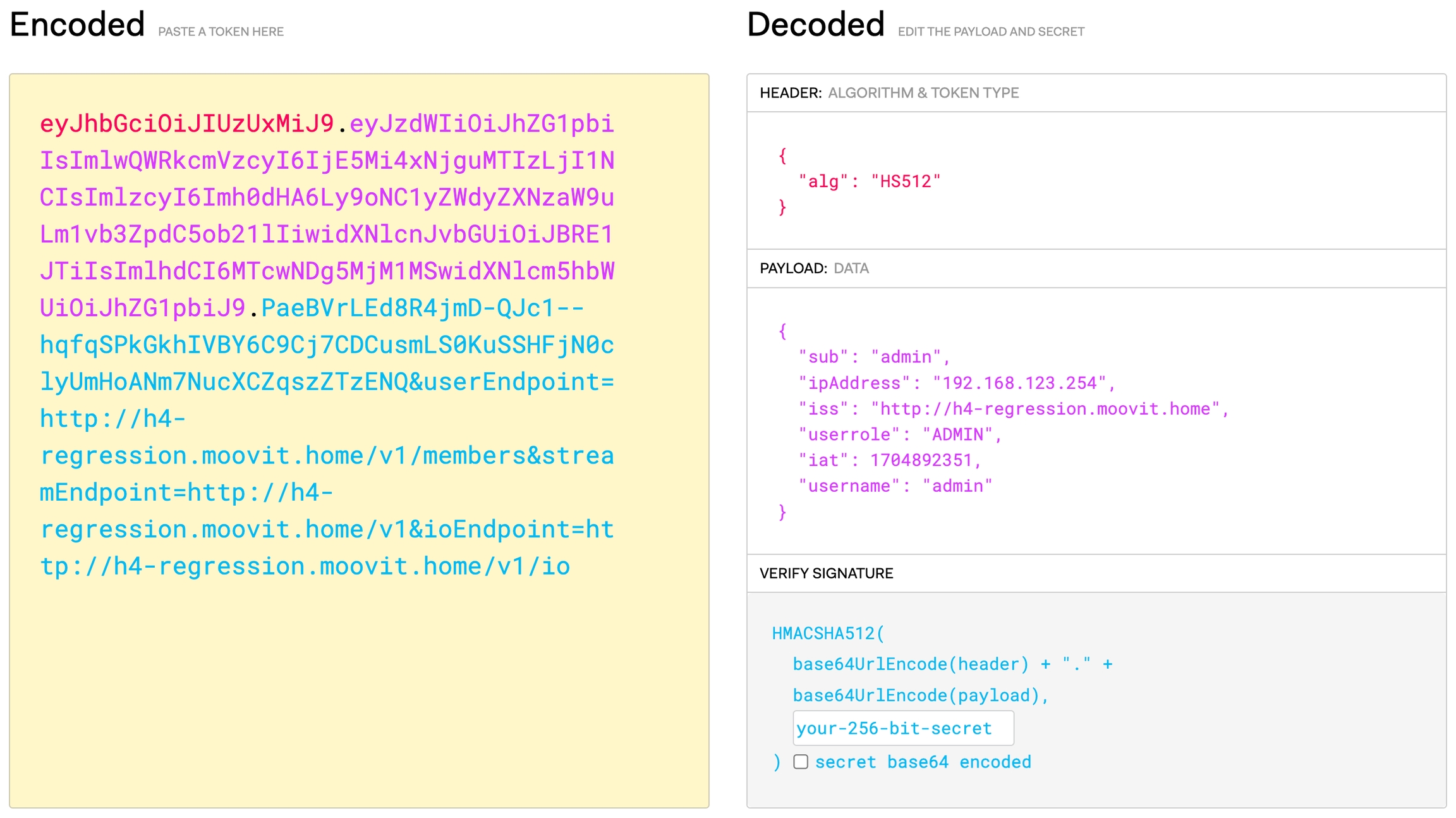Click the your-256-bit-secret input field

pyautogui.click(x=902, y=728)
